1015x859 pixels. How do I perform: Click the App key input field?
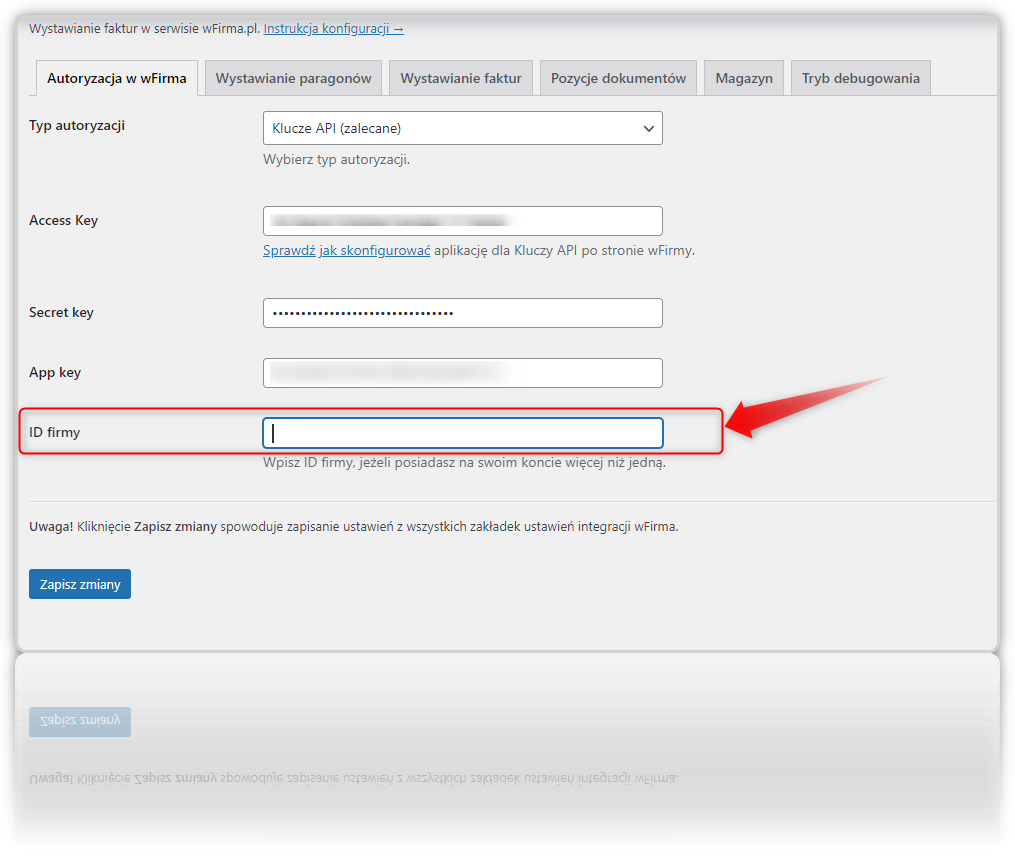[463, 373]
